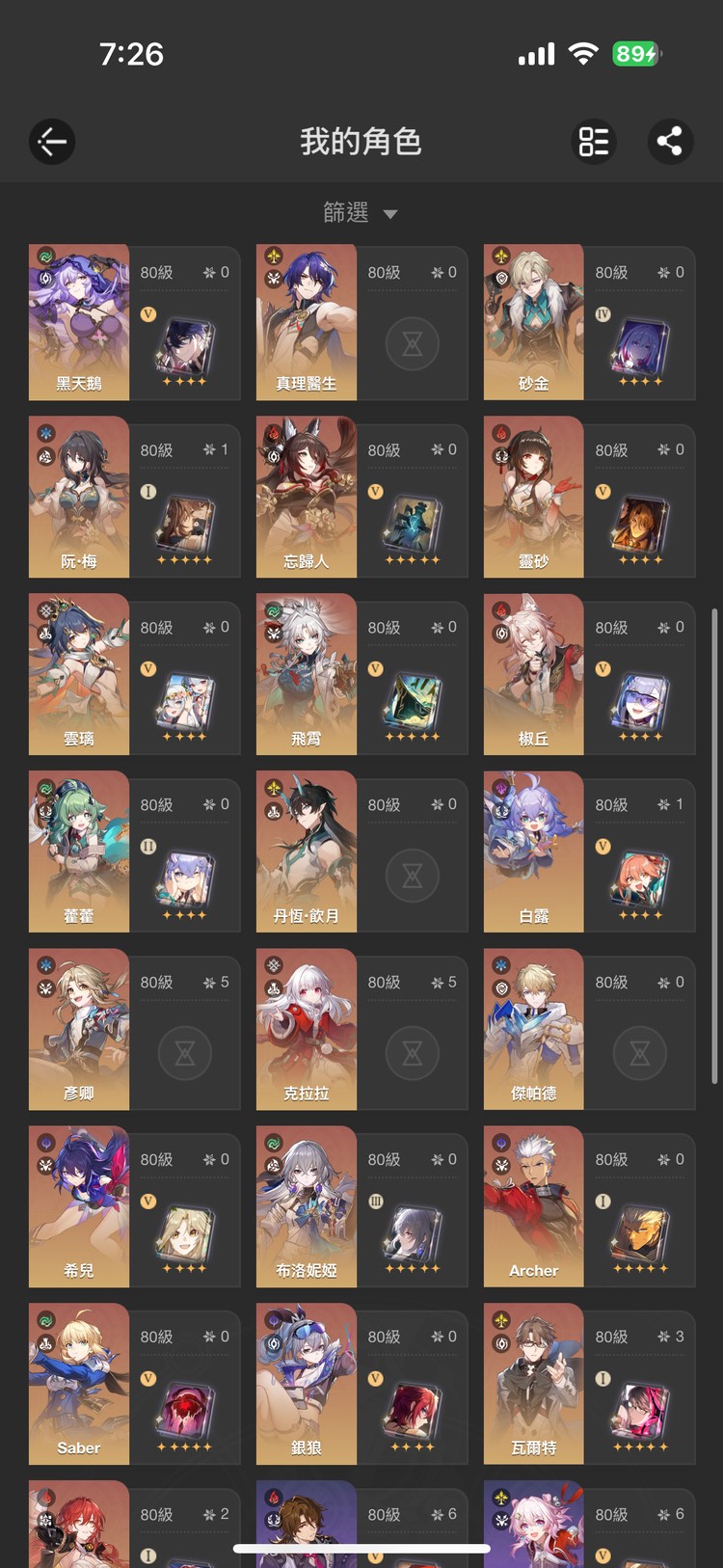The image size is (723, 1568).
Task: Tap empty light cone slot for 克拉拉
Action: coord(413,1053)
